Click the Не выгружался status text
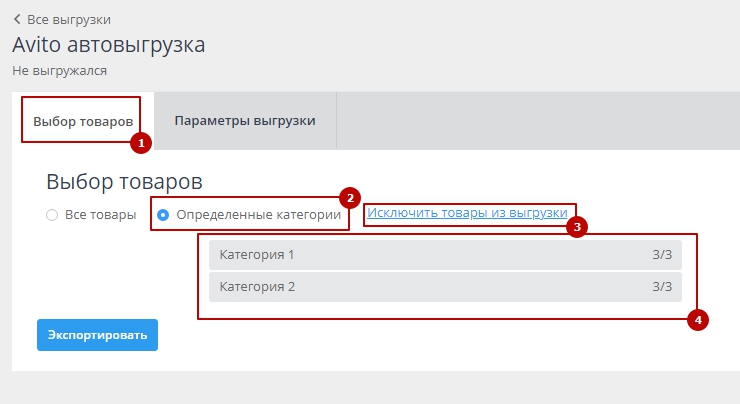 click(x=59, y=71)
